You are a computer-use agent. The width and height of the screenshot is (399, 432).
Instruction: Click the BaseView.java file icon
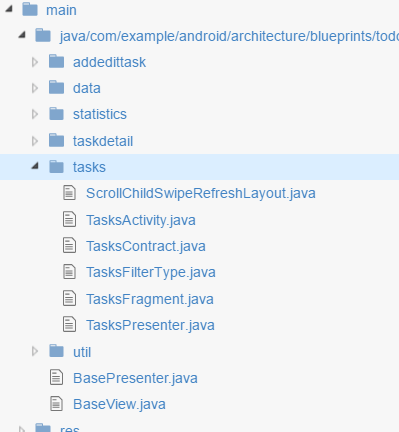56,403
